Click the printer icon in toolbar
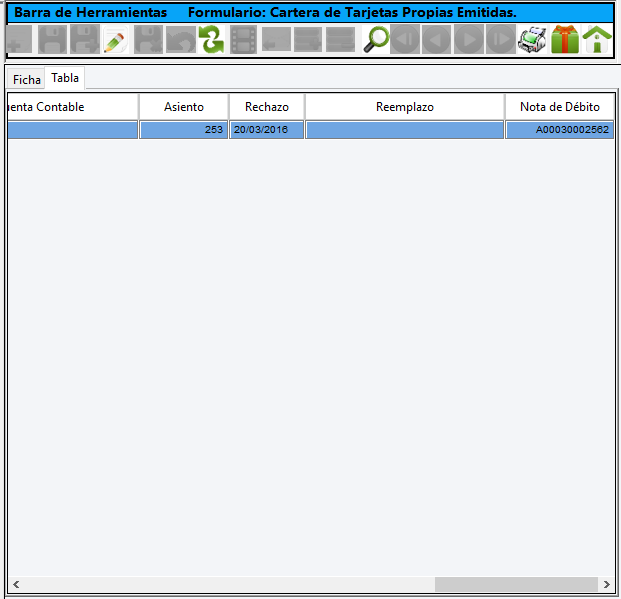 coord(532,40)
